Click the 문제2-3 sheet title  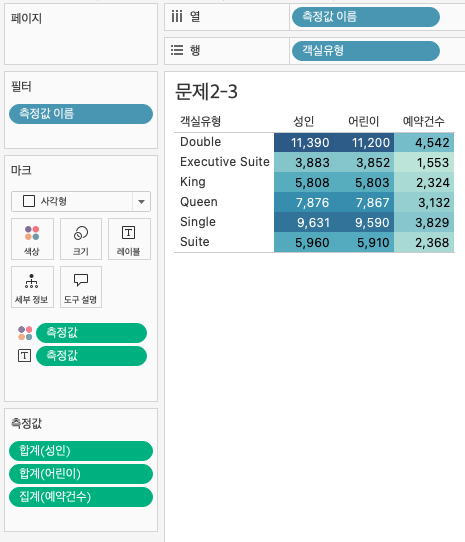click(206, 92)
